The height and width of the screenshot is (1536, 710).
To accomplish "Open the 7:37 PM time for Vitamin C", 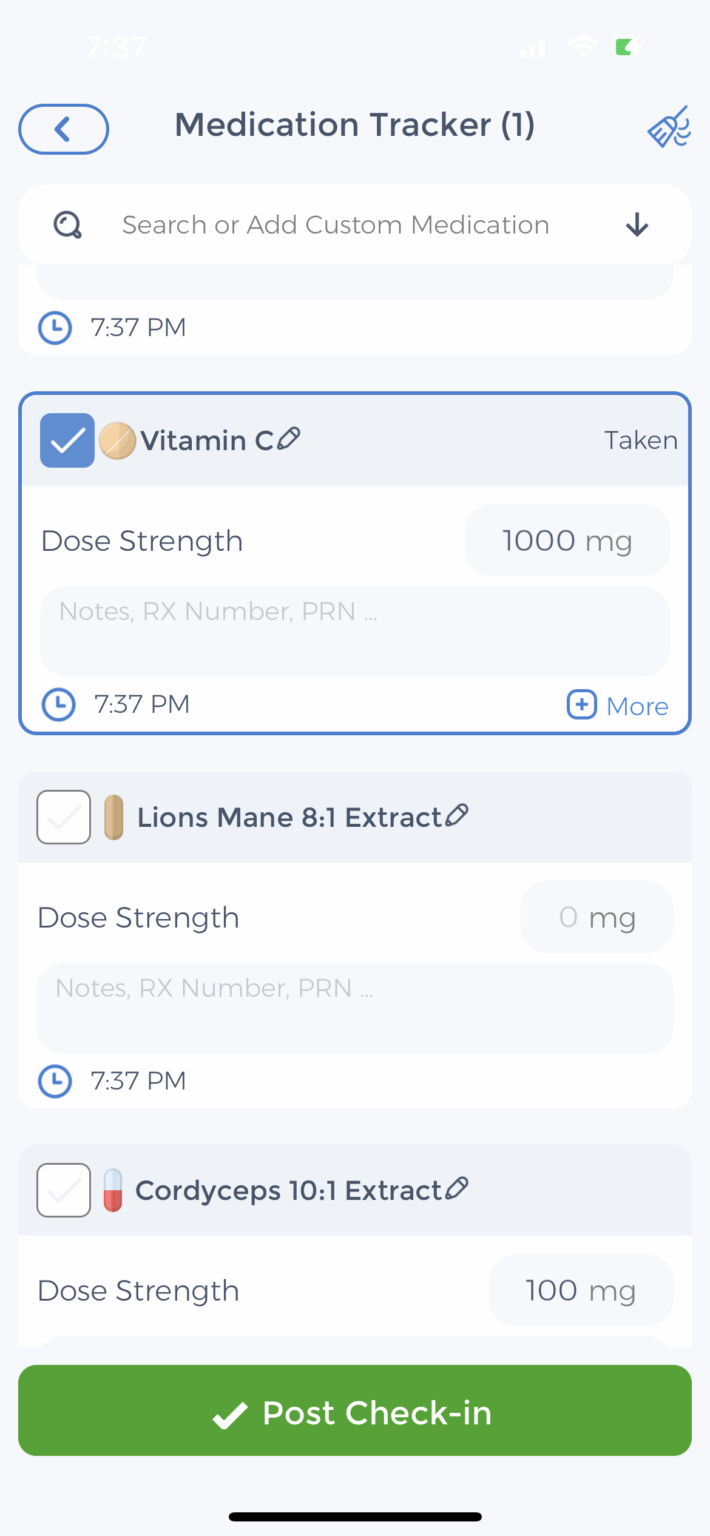I will click(142, 704).
